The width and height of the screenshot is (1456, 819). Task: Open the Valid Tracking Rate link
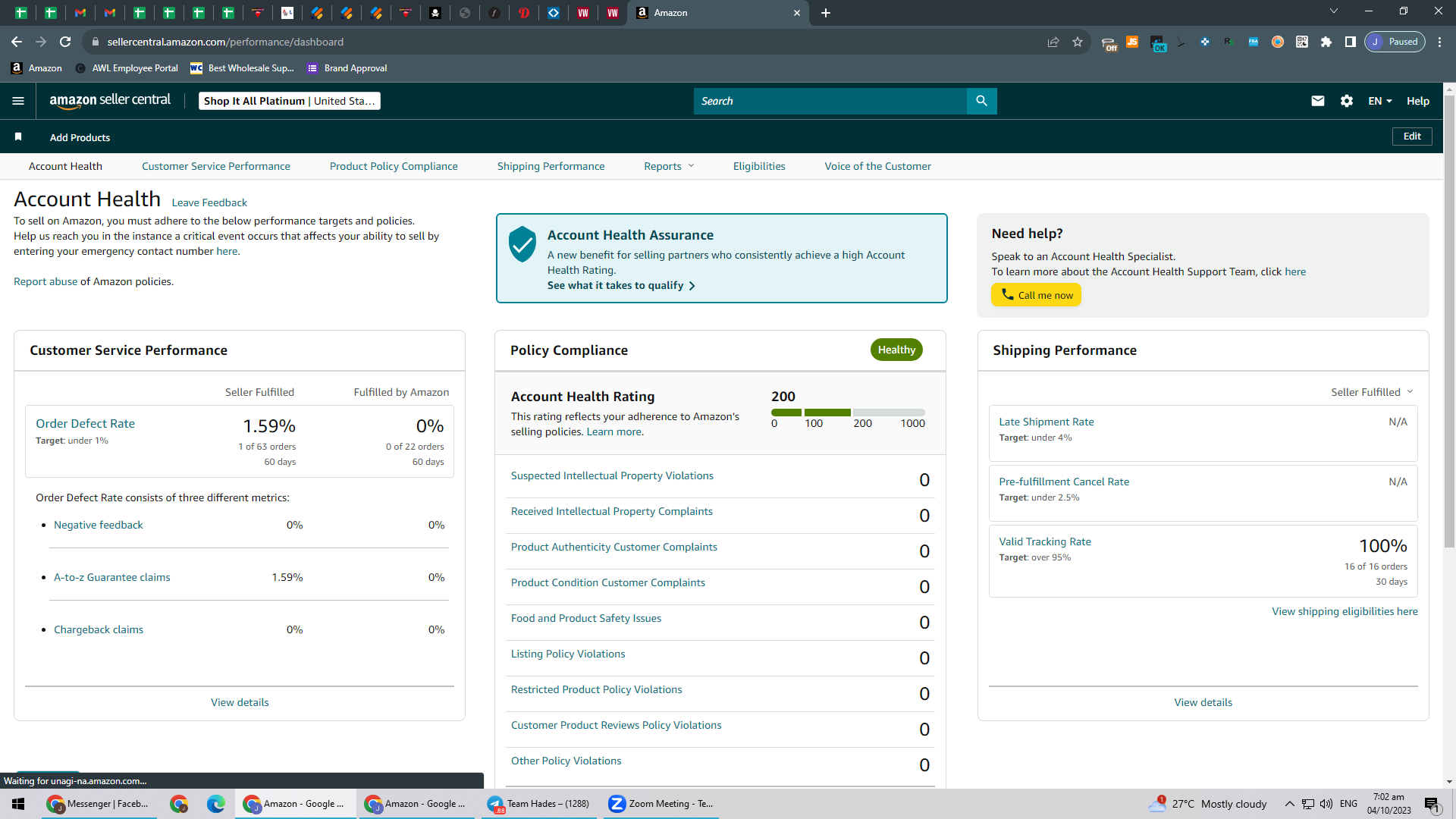click(1045, 541)
